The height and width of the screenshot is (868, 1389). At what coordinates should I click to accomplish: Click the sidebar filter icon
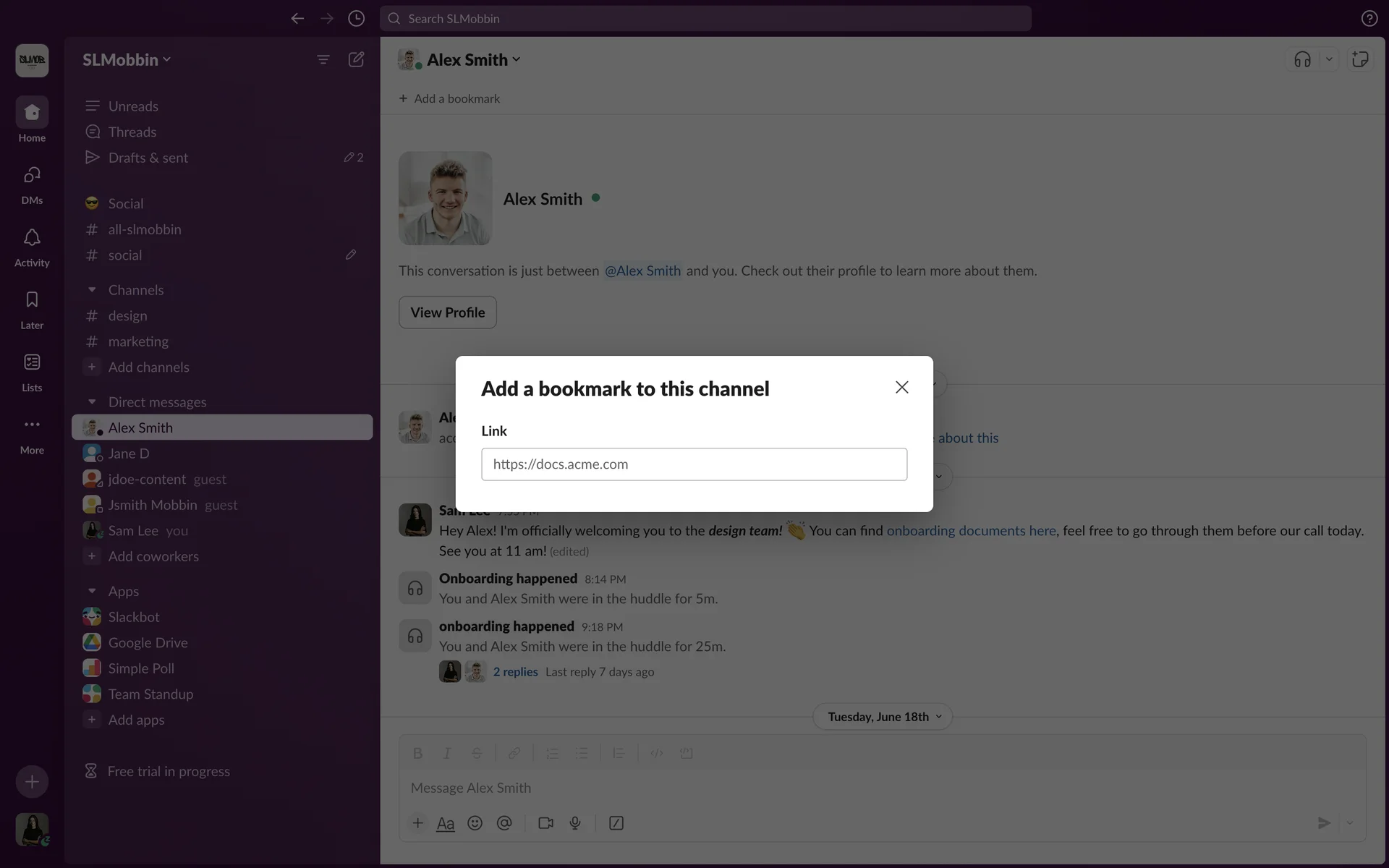tap(323, 59)
